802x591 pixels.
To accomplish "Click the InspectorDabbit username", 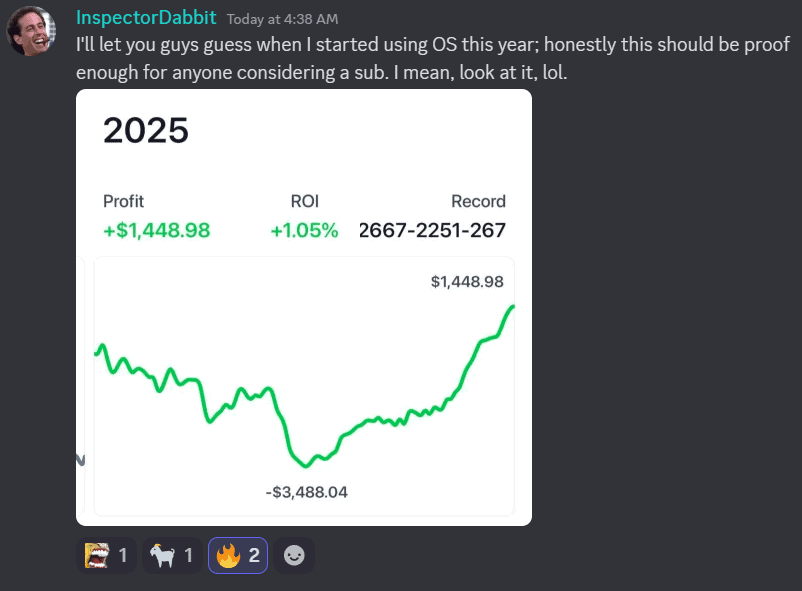I will [x=146, y=19].
